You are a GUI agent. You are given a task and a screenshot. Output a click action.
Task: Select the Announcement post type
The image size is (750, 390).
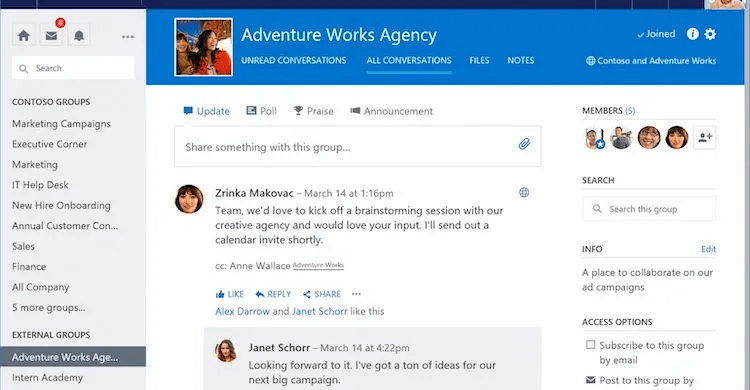click(x=391, y=111)
